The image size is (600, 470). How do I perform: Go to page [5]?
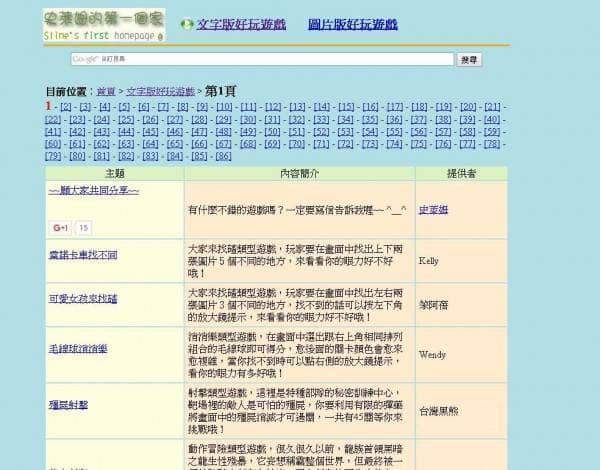click(124, 107)
